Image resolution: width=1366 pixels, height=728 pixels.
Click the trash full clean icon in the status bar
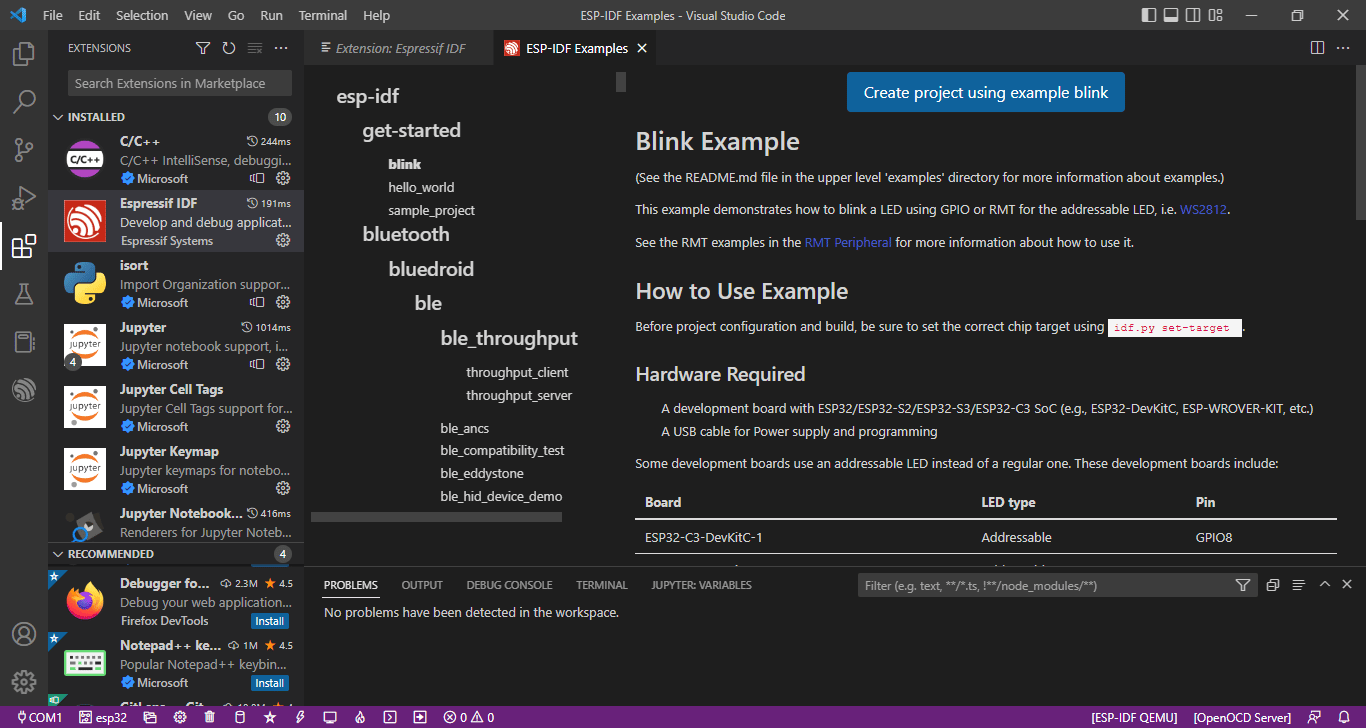coord(209,717)
